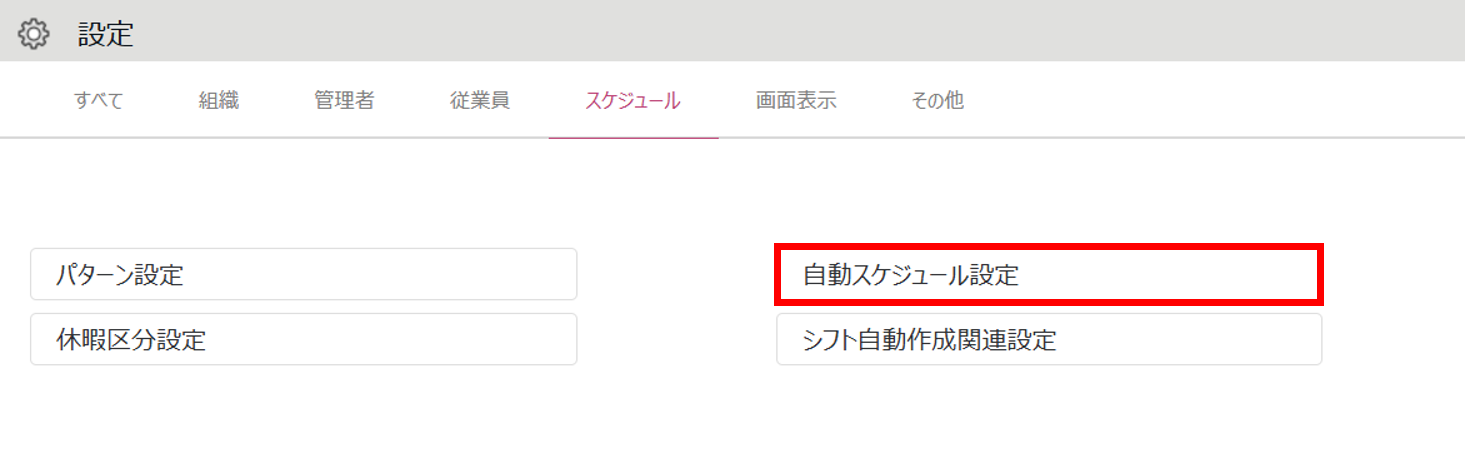Open 休暇区分設定

point(304,339)
